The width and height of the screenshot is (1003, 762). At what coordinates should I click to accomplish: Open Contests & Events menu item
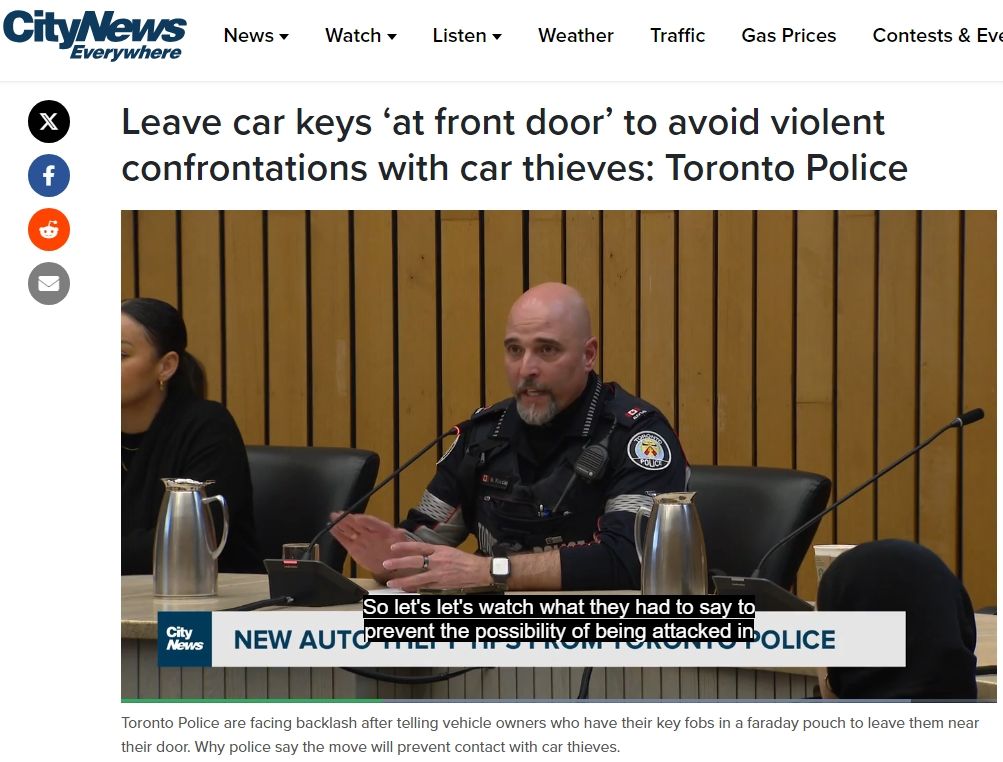[937, 35]
